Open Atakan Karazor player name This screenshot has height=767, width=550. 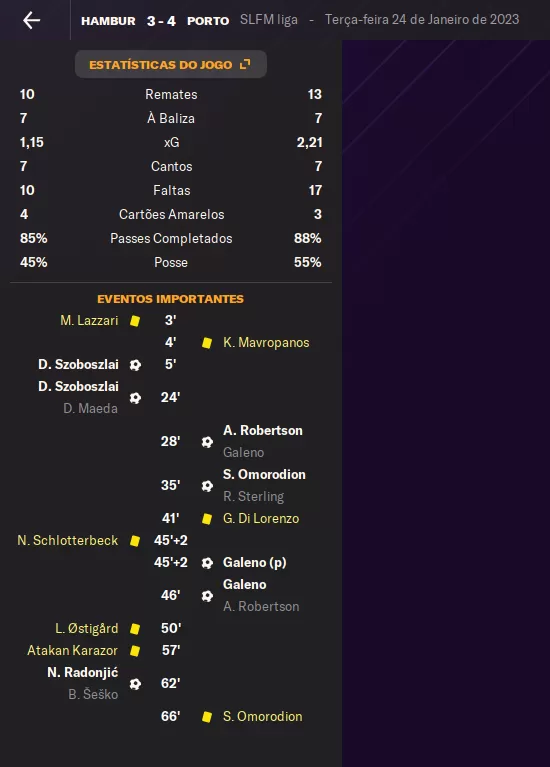click(72, 651)
